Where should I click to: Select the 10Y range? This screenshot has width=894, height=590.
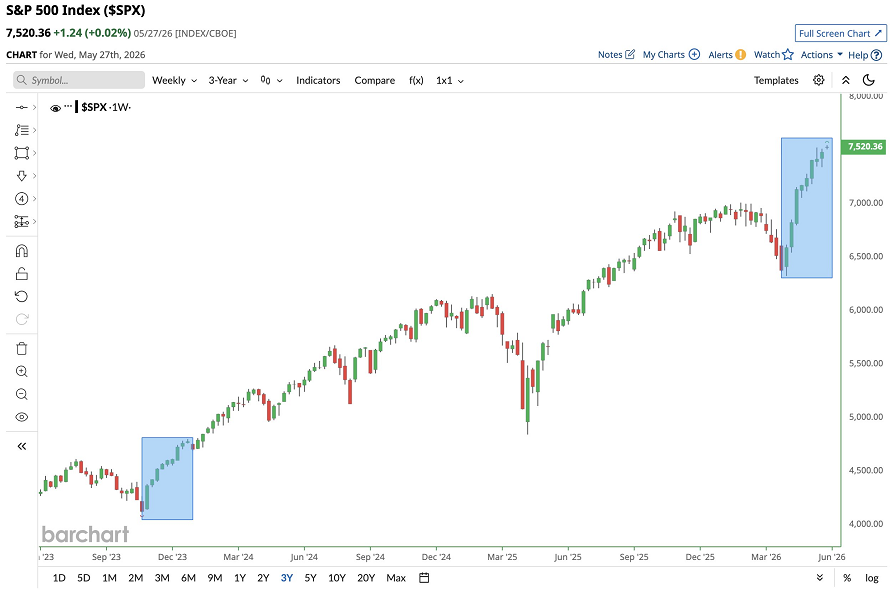point(337,578)
